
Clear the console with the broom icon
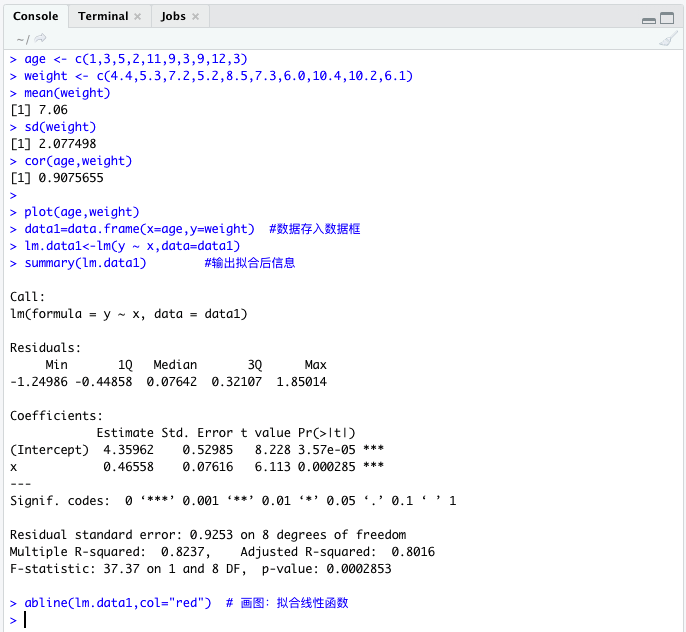(x=668, y=38)
